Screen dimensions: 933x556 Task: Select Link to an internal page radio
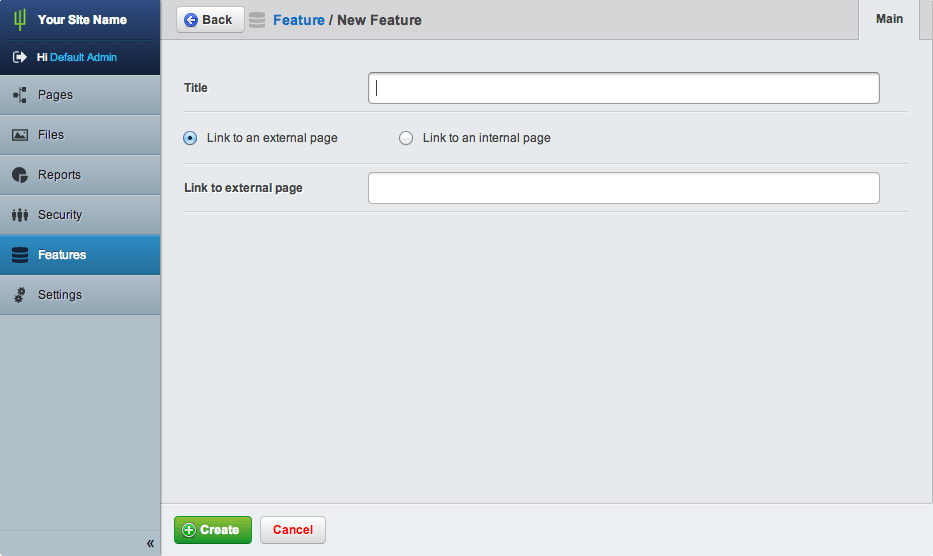click(406, 138)
